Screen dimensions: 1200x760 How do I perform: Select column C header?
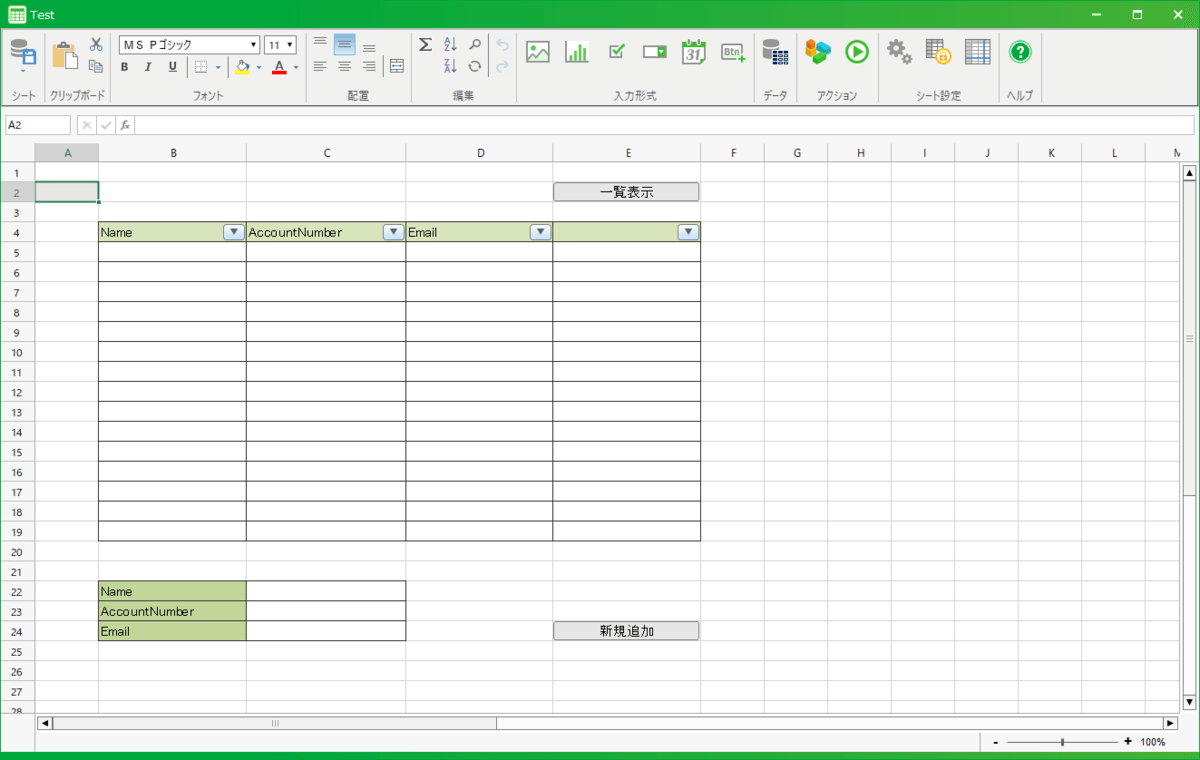pyautogui.click(x=327, y=153)
